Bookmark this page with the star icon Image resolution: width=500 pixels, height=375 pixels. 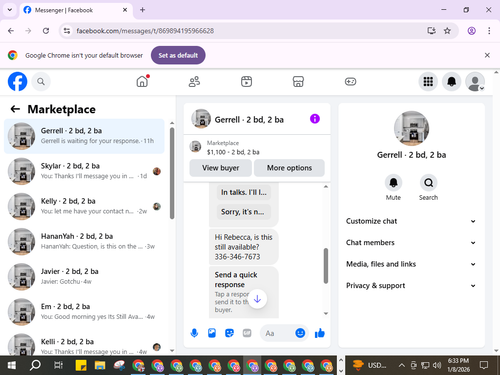447,31
